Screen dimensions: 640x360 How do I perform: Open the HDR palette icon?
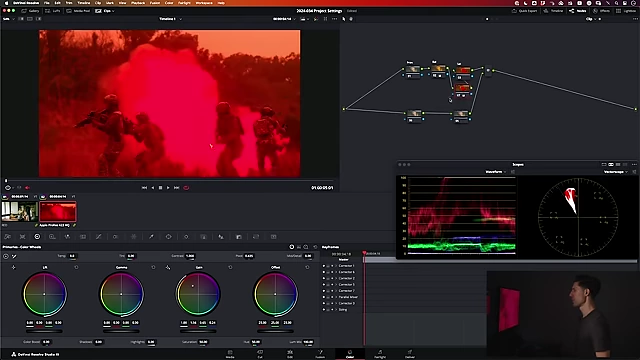[x=52, y=237]
